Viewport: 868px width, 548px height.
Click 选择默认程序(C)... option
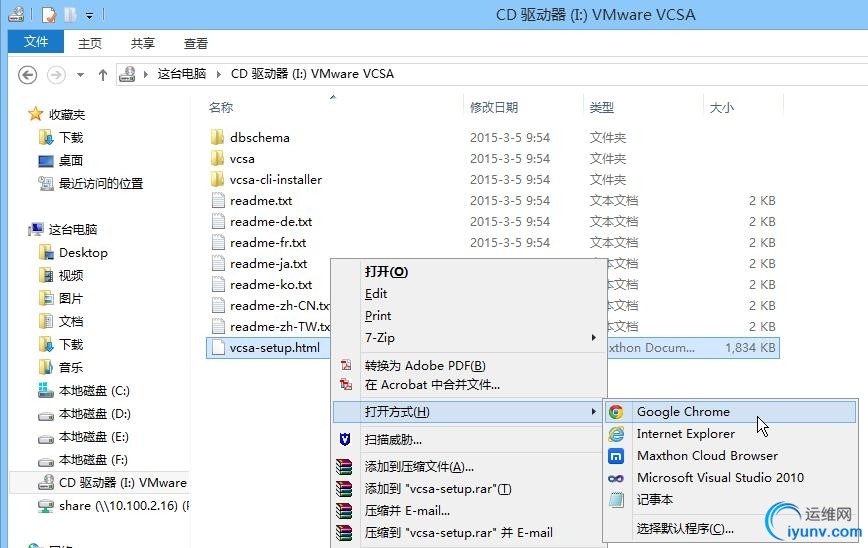click(x=685, y=529)
